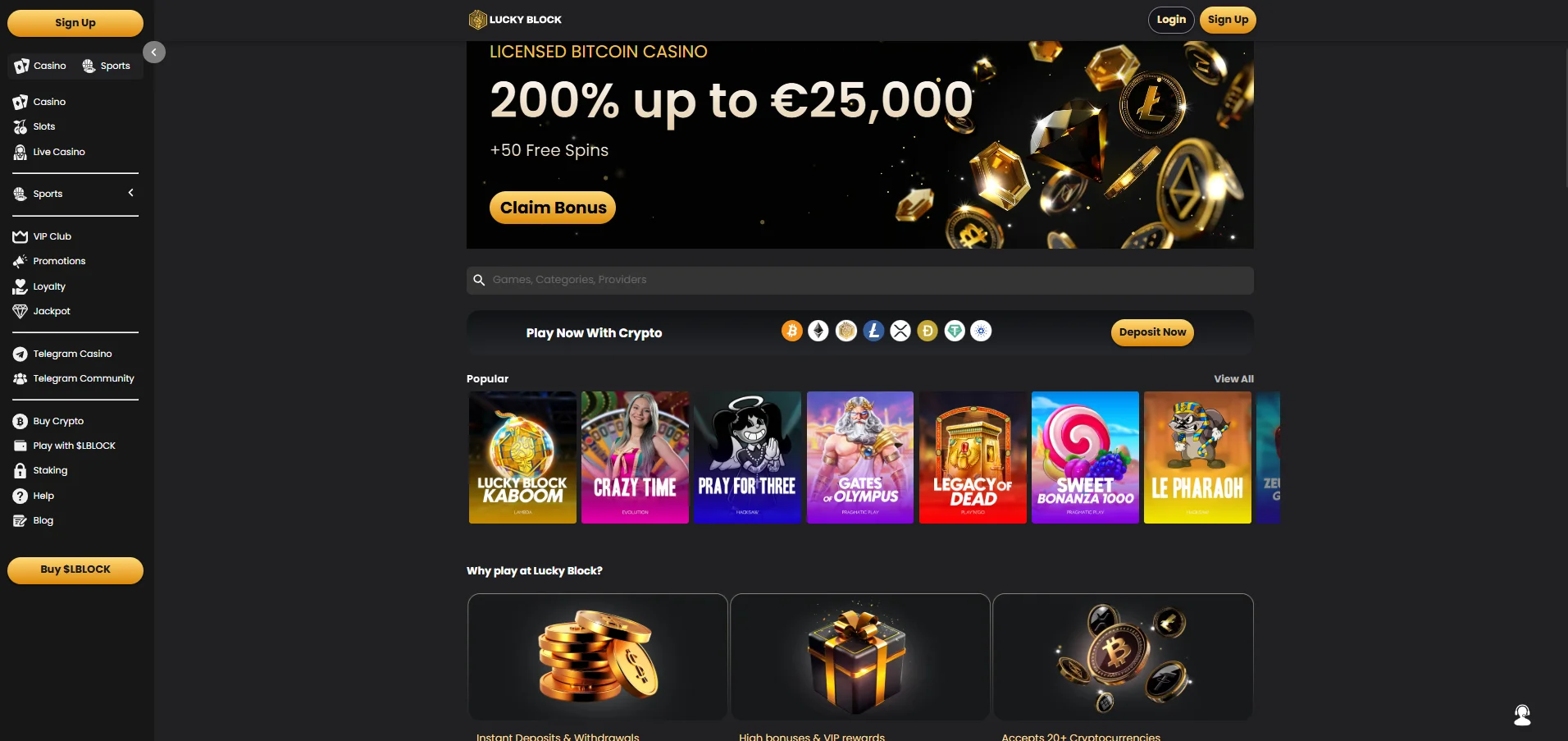Screen dimensions: 1568x741
Task: Click the Tether coin icon
Action: pos(955,331)
